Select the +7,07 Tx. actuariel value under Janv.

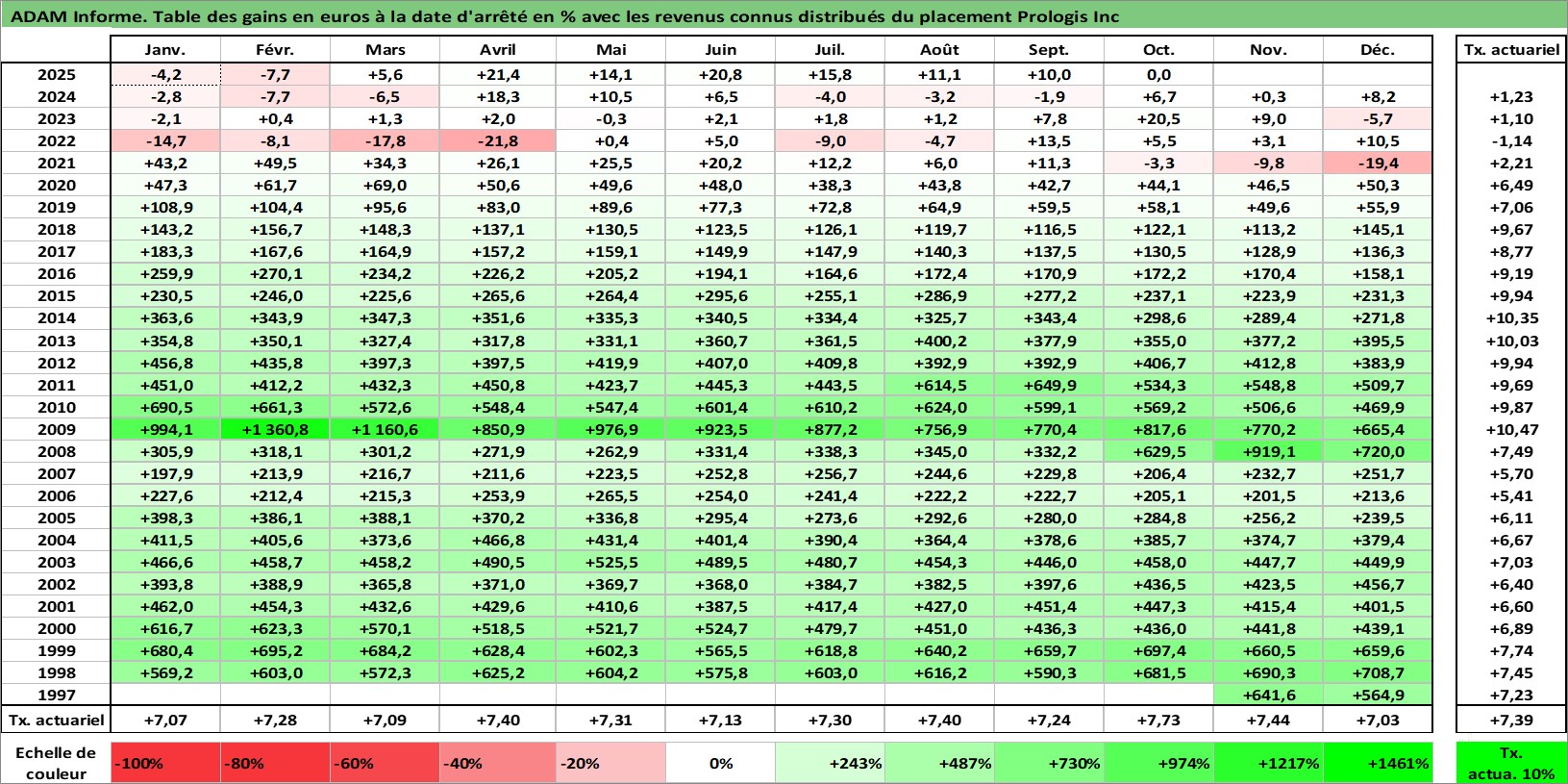(166, 720)
